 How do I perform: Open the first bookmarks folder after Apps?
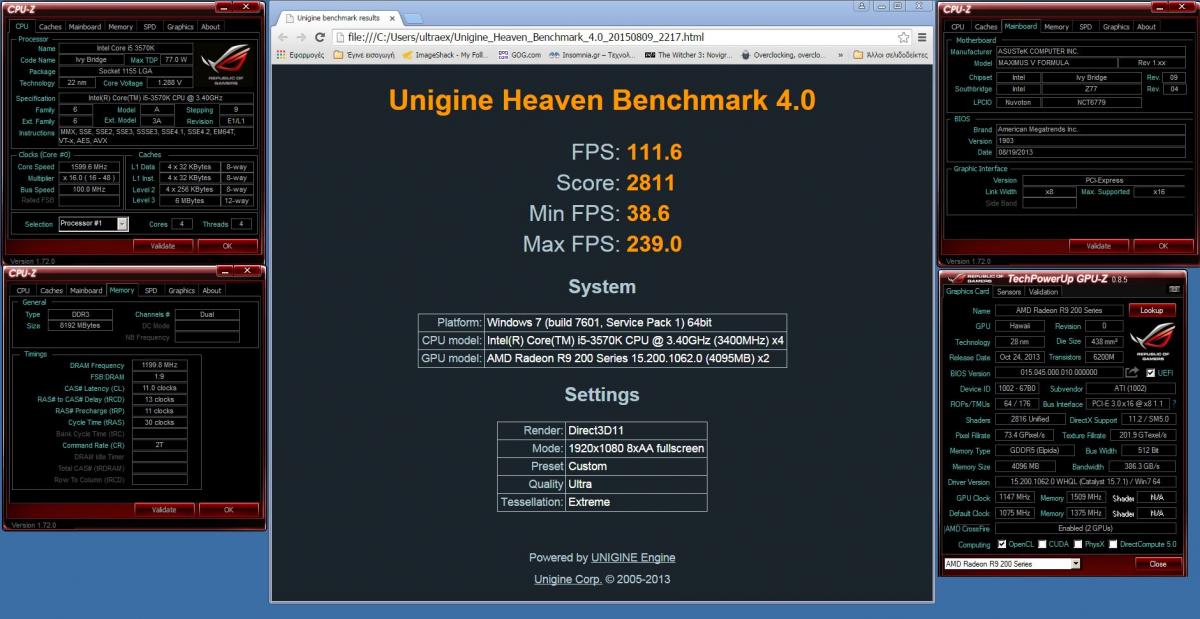[364, 55]
